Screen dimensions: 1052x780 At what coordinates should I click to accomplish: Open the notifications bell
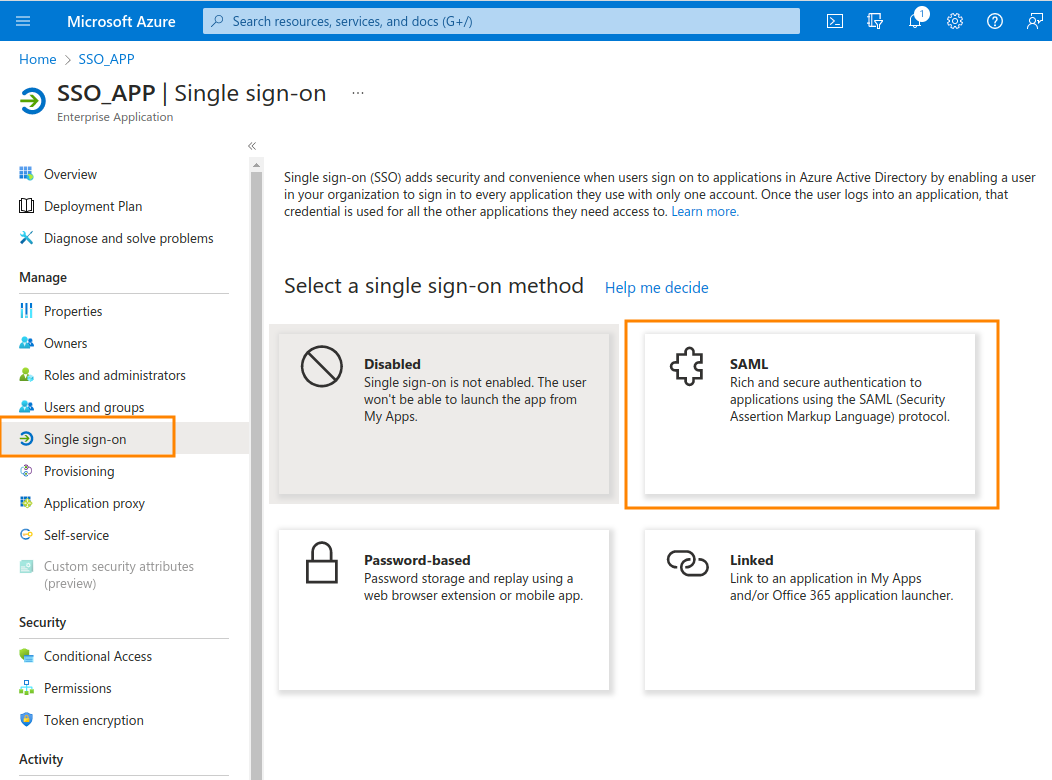(x=915, y=21)
